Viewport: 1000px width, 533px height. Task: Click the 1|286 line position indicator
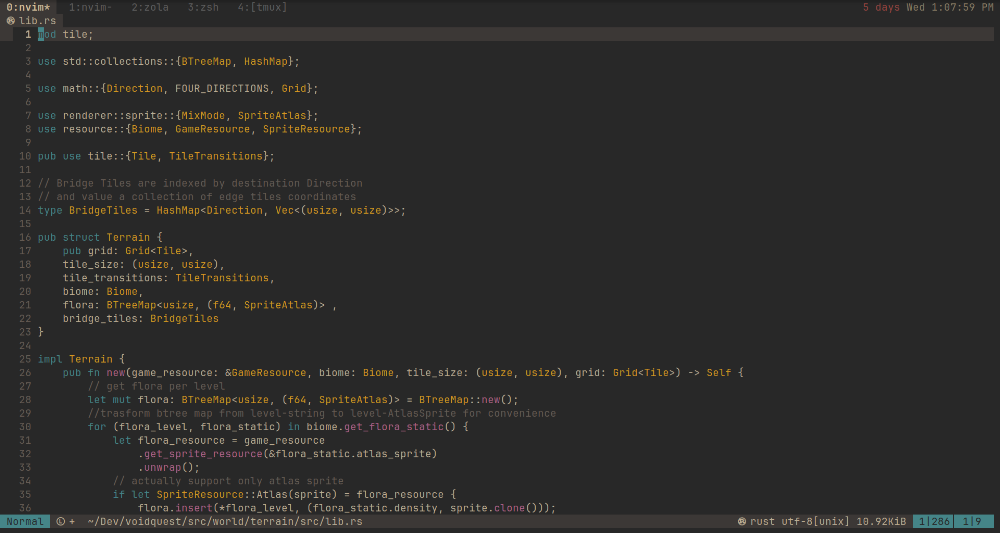click(x=932, y=522)
